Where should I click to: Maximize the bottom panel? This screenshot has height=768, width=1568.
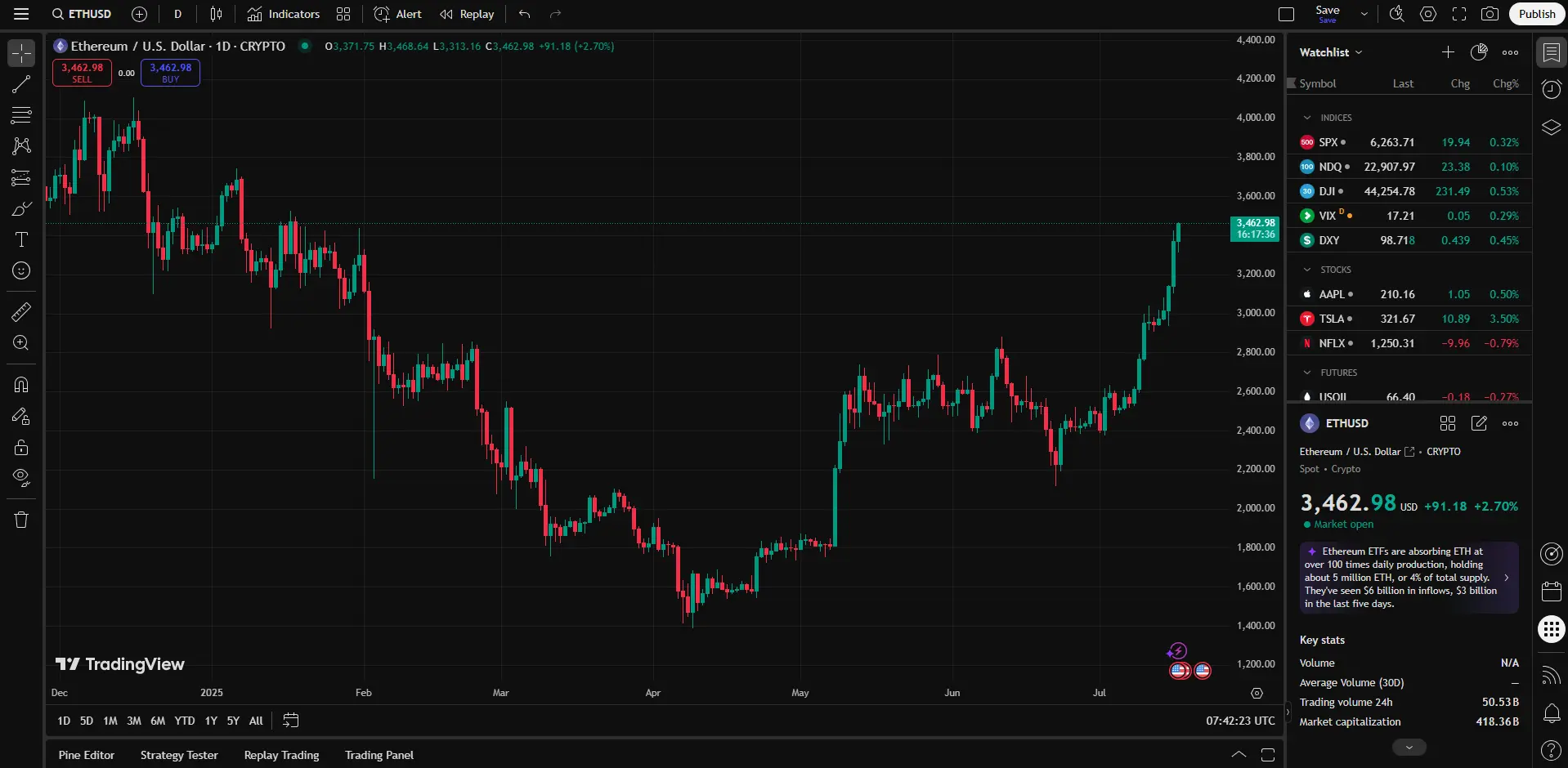1268,755
